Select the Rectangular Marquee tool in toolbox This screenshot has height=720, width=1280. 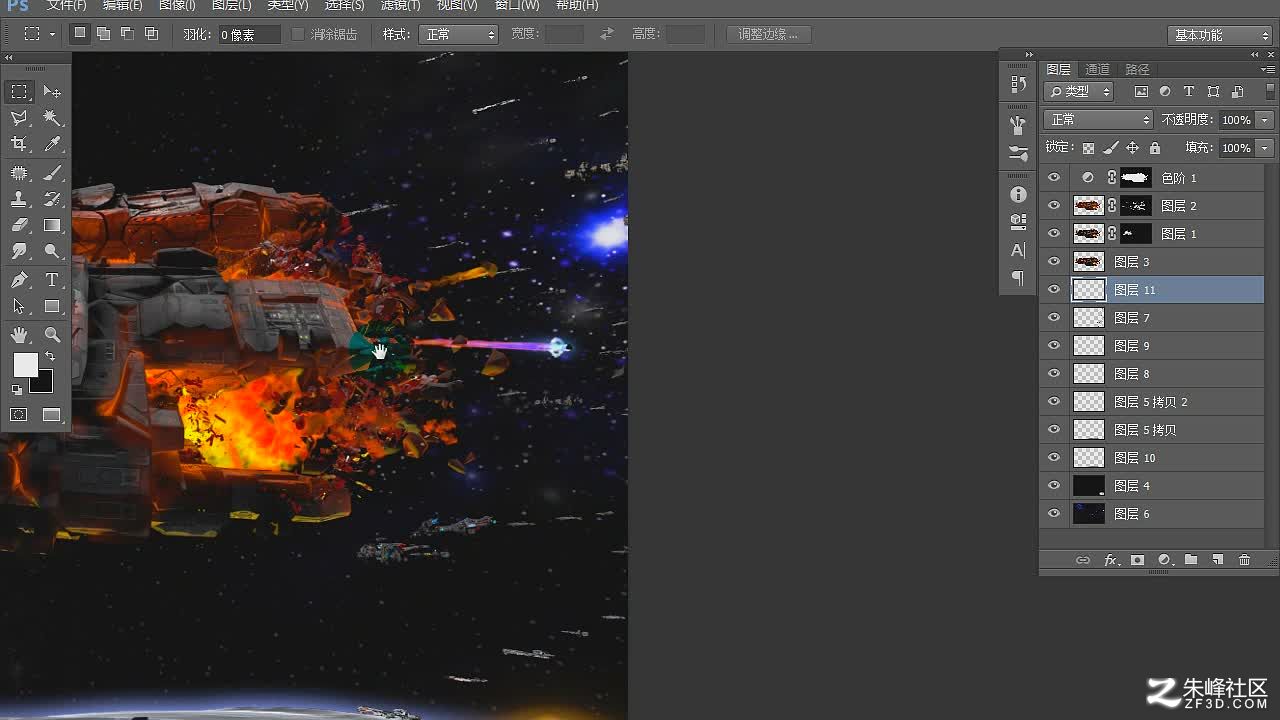(19, 92)
